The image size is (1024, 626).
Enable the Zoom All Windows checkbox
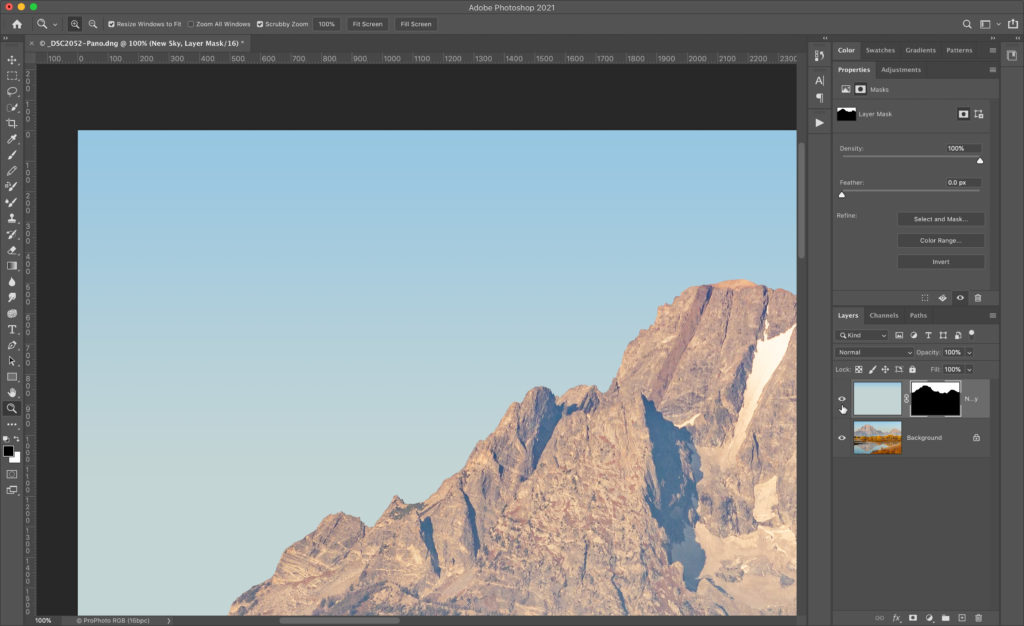(191, 24)
